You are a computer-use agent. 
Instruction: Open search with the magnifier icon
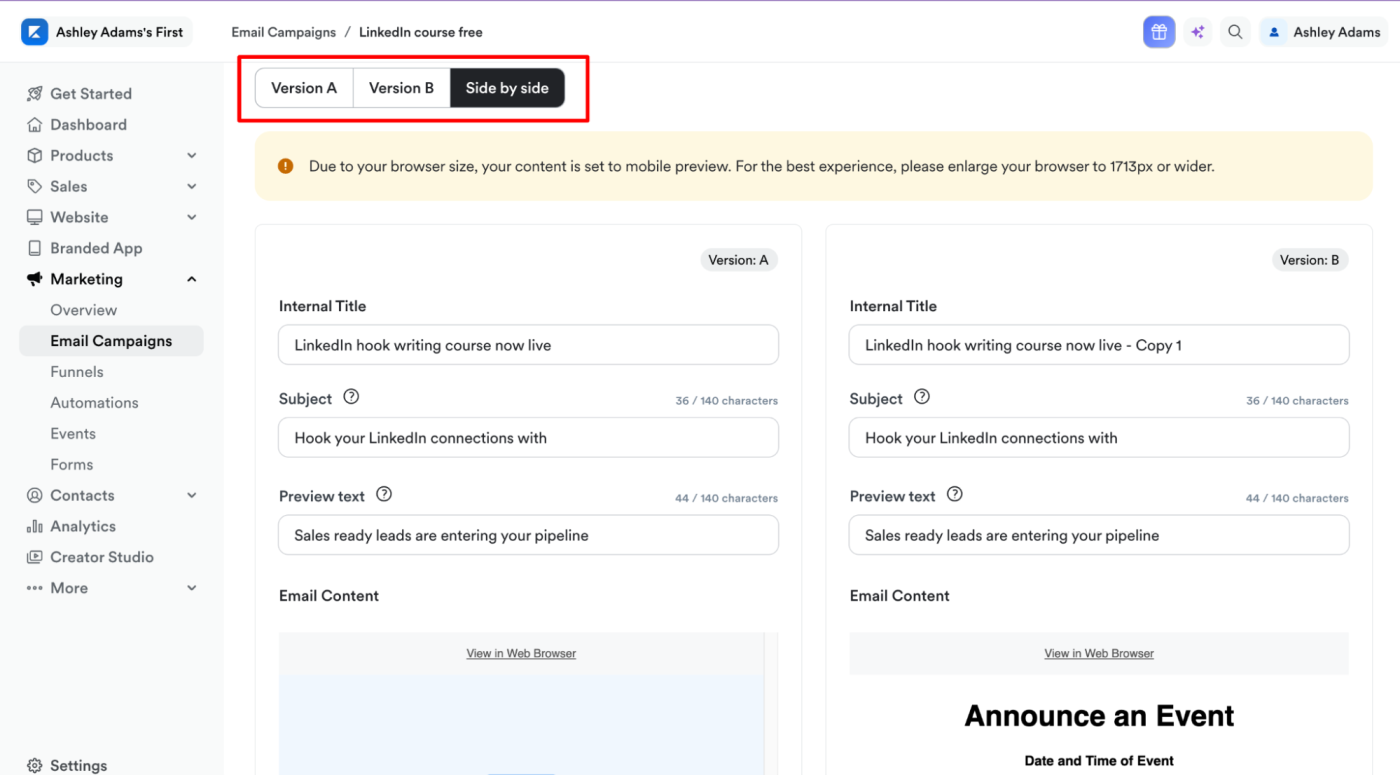(x=1235, y=32)
